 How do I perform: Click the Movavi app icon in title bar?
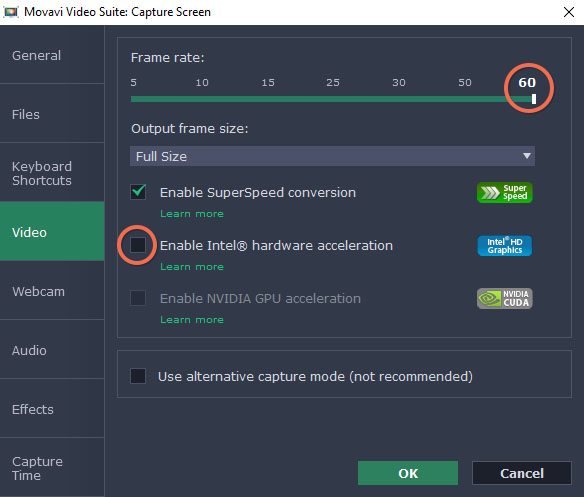point(11,12)
